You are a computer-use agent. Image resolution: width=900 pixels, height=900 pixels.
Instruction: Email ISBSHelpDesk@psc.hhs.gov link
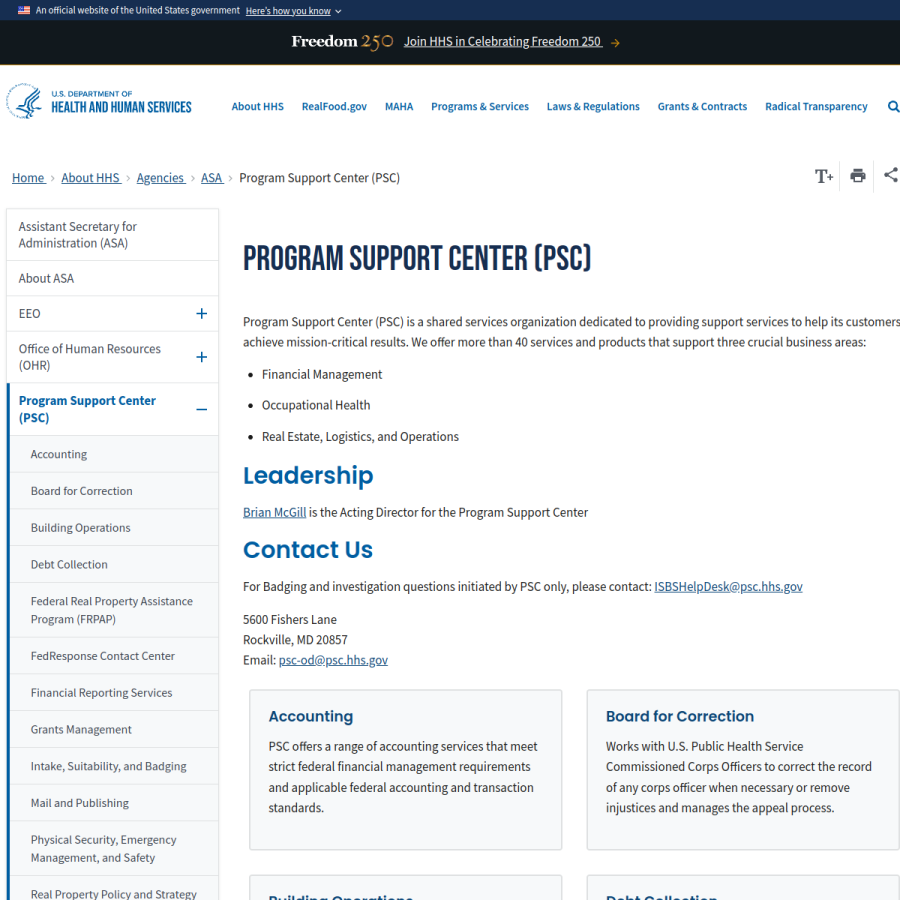tap(728, 587)
